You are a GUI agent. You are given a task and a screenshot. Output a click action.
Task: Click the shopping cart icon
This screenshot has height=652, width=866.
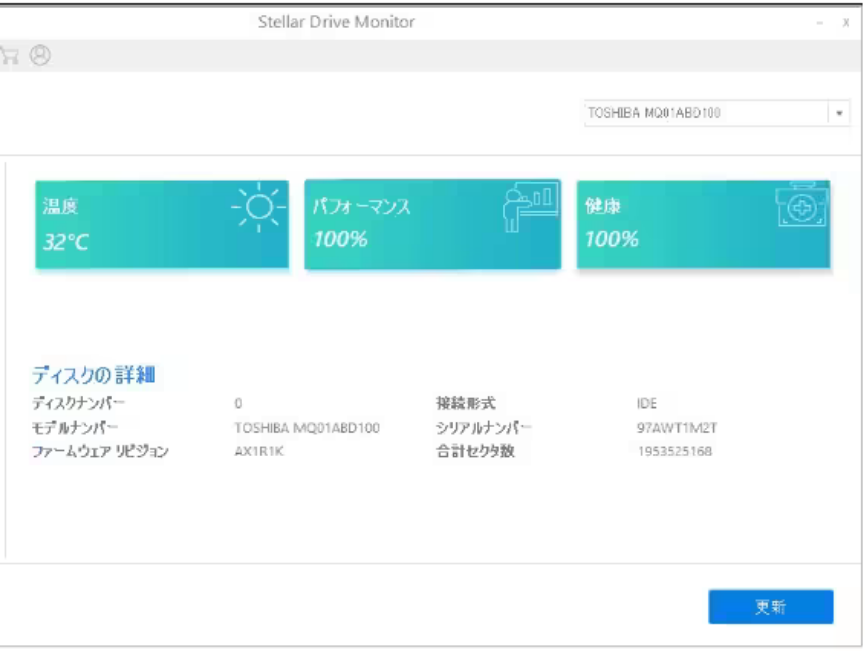tap(10, 56)
